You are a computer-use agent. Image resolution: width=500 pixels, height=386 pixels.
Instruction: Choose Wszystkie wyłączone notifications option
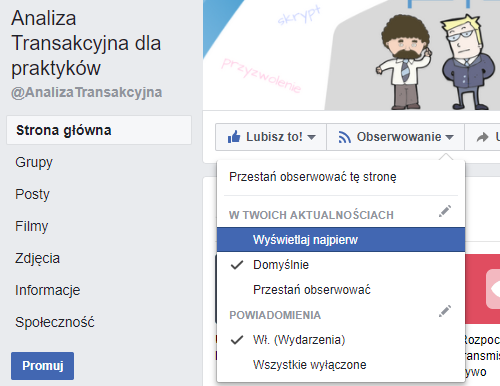point(341,365)
